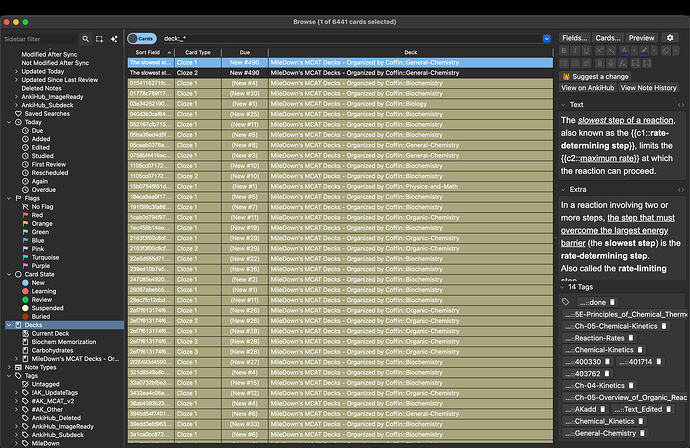Click View on AnkiHub button
Viewport: 690px width, 448px height.
(587, 88)
